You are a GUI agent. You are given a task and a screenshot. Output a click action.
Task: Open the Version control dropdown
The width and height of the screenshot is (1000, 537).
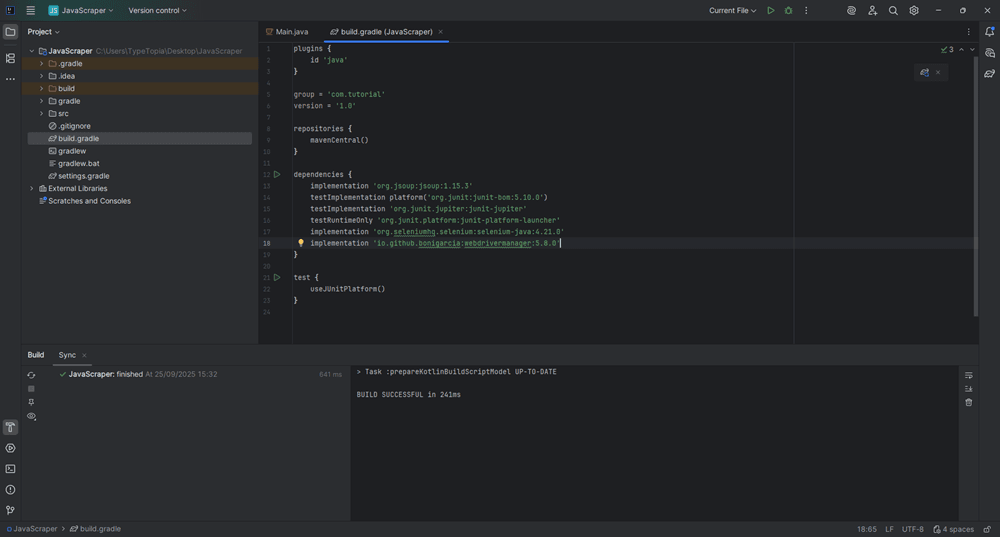pos(157,11)
